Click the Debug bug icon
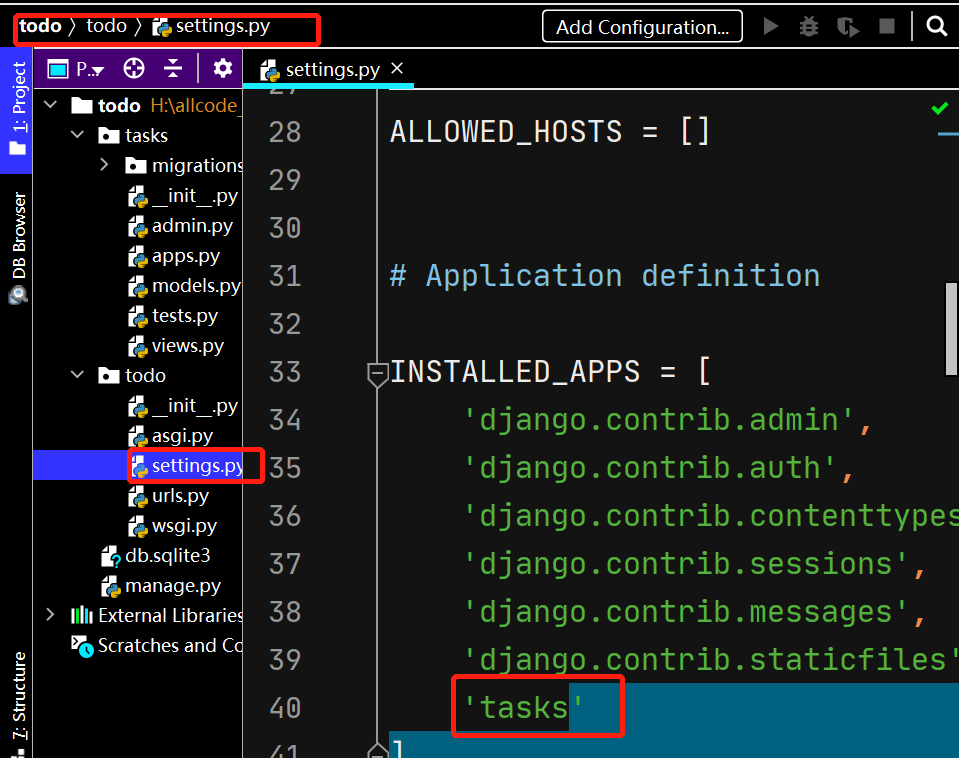The height and width of the screenshot is (758, 959). [809, 26]
